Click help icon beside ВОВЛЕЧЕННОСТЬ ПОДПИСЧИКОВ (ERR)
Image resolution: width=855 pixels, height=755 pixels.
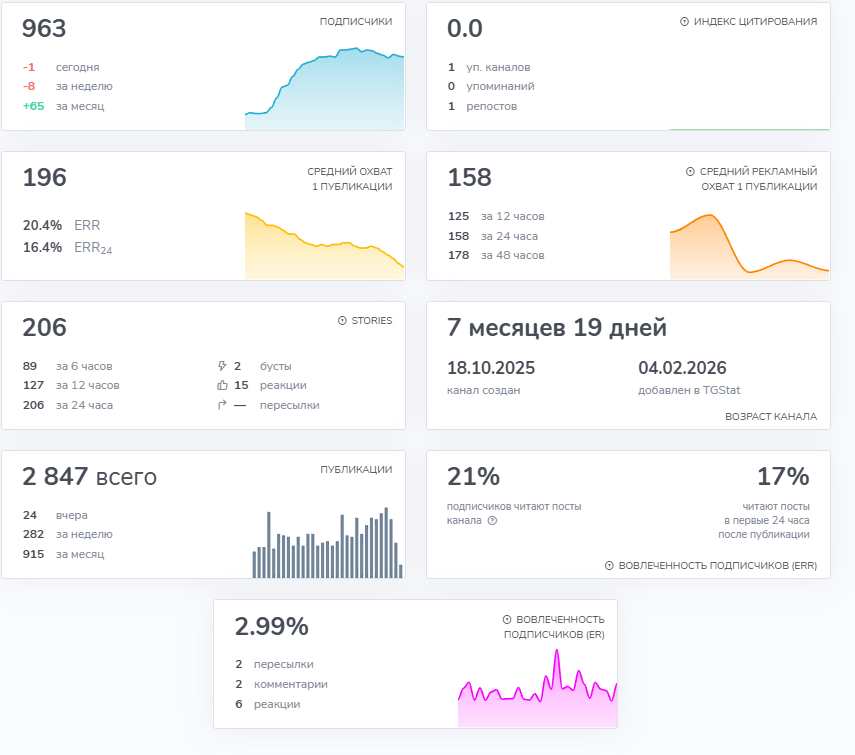(x=610, y=566)
